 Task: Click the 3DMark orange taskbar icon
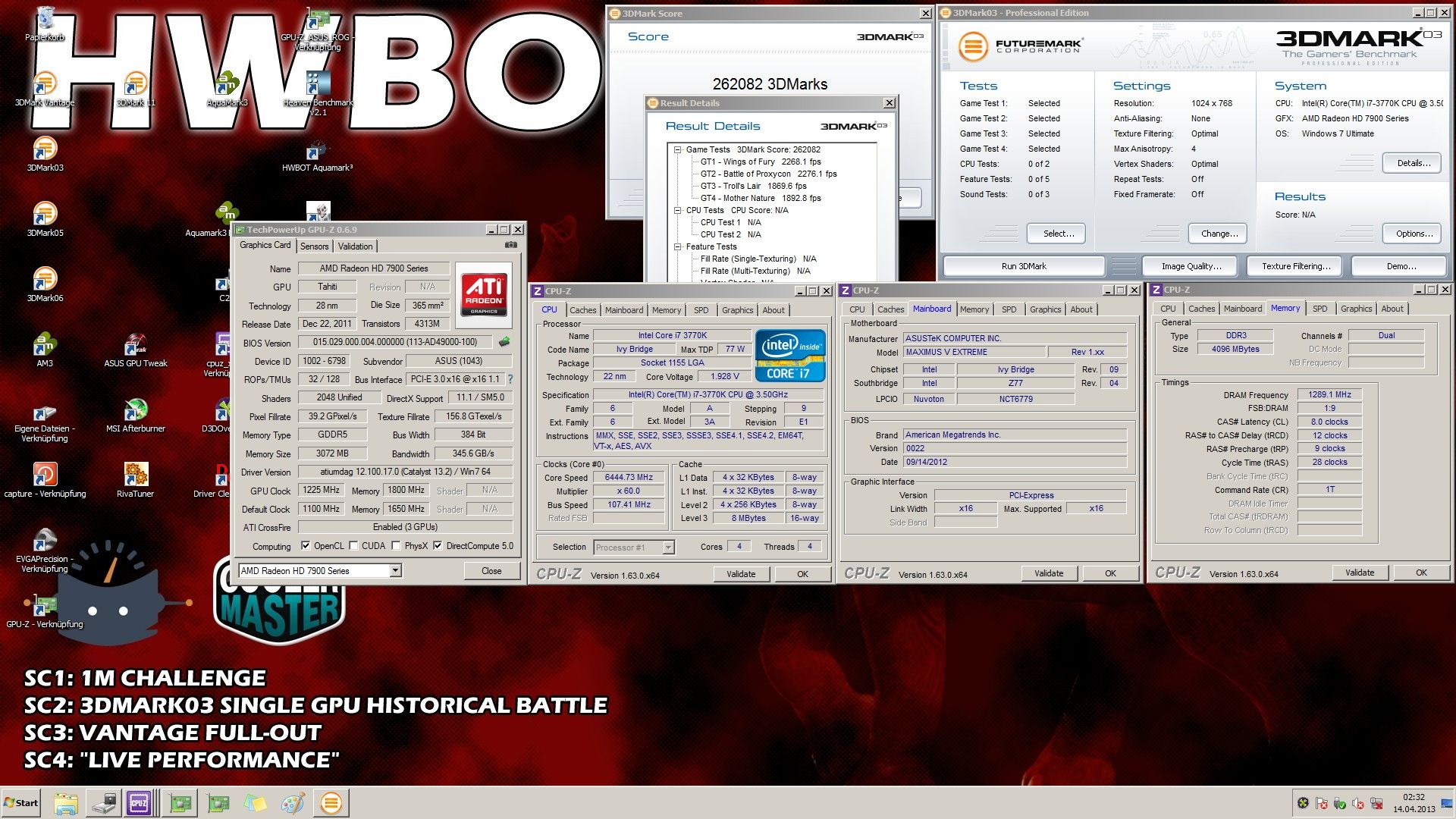click(x=331, y=803)
